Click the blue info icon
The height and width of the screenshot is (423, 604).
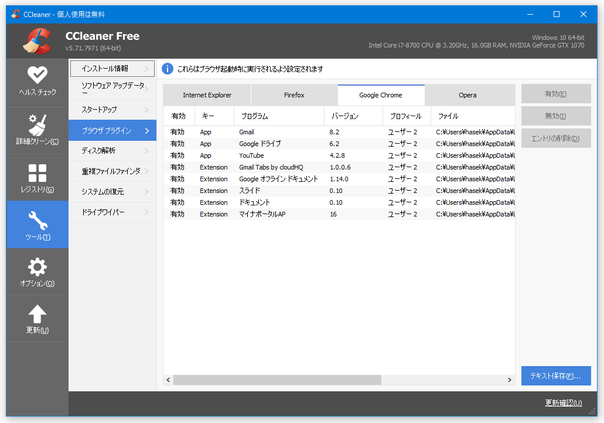tap(167, 69)
